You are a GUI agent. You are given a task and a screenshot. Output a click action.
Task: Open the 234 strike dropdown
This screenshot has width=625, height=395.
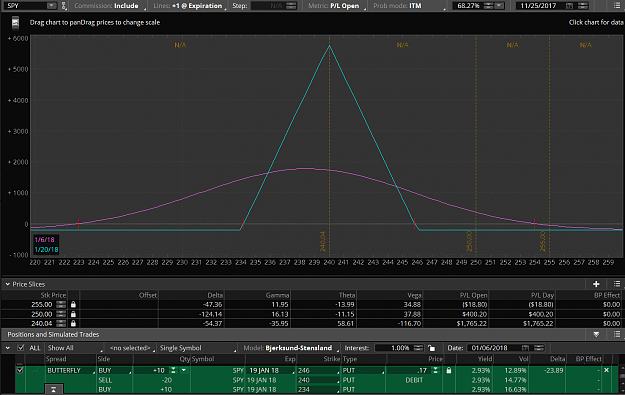[x=318, y=389]
